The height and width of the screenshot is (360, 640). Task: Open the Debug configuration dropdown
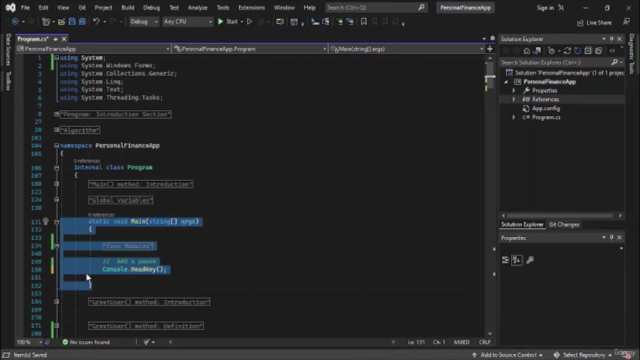pos(144,22)
